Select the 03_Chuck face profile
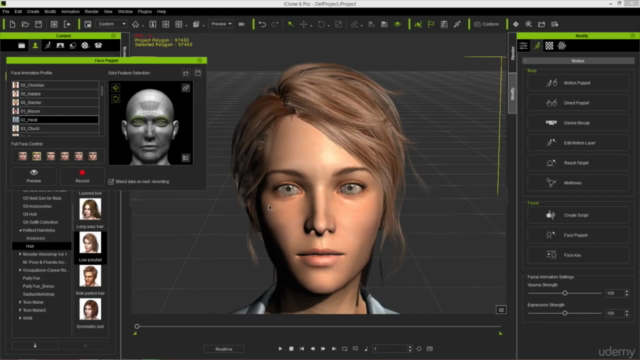 (55, 128)
